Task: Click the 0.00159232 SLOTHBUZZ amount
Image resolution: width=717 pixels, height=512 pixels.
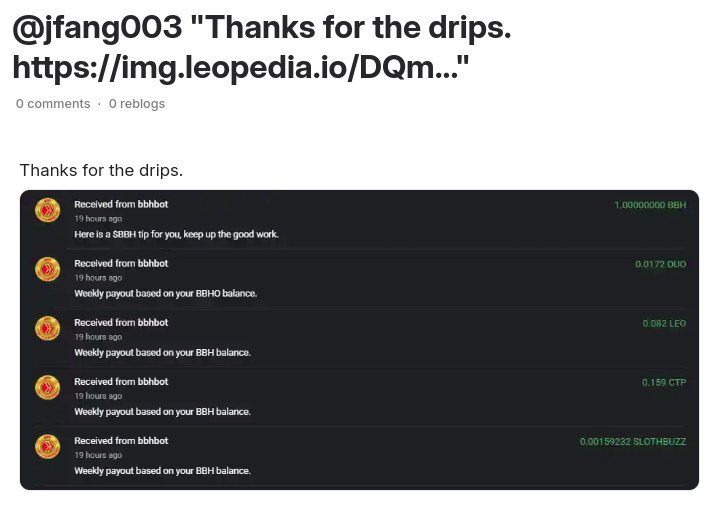Action: 633,442
